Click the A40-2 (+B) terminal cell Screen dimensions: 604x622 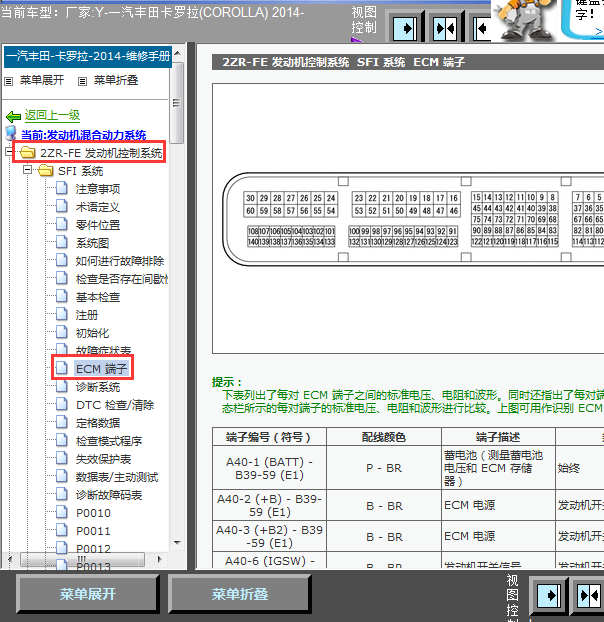tap(269, 505)
